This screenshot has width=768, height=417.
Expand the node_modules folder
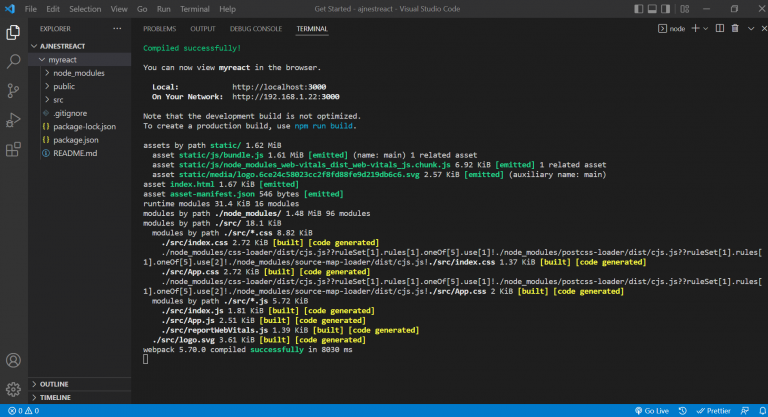click(x=77, y=74)
